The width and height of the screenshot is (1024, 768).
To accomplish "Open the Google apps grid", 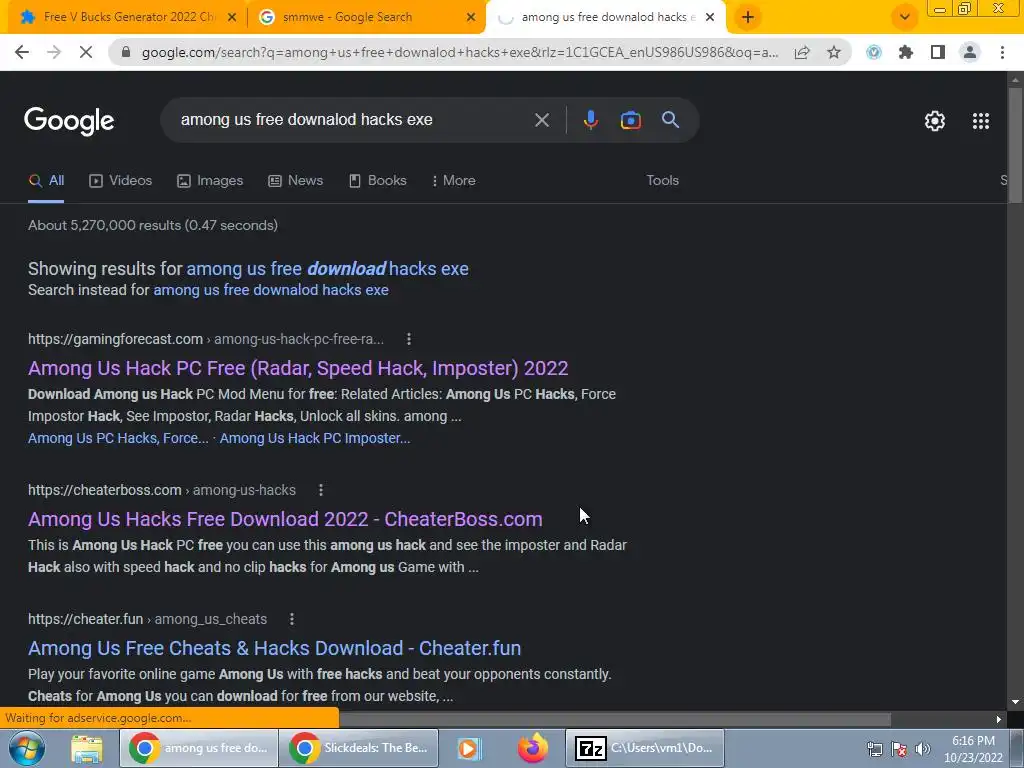I will (980, 121).
